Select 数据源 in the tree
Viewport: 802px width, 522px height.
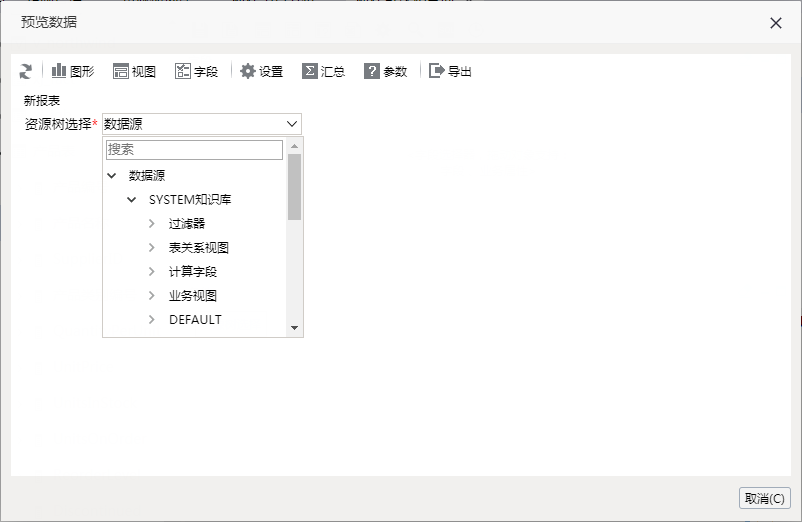pyautogui.click(x=147, y=175)
